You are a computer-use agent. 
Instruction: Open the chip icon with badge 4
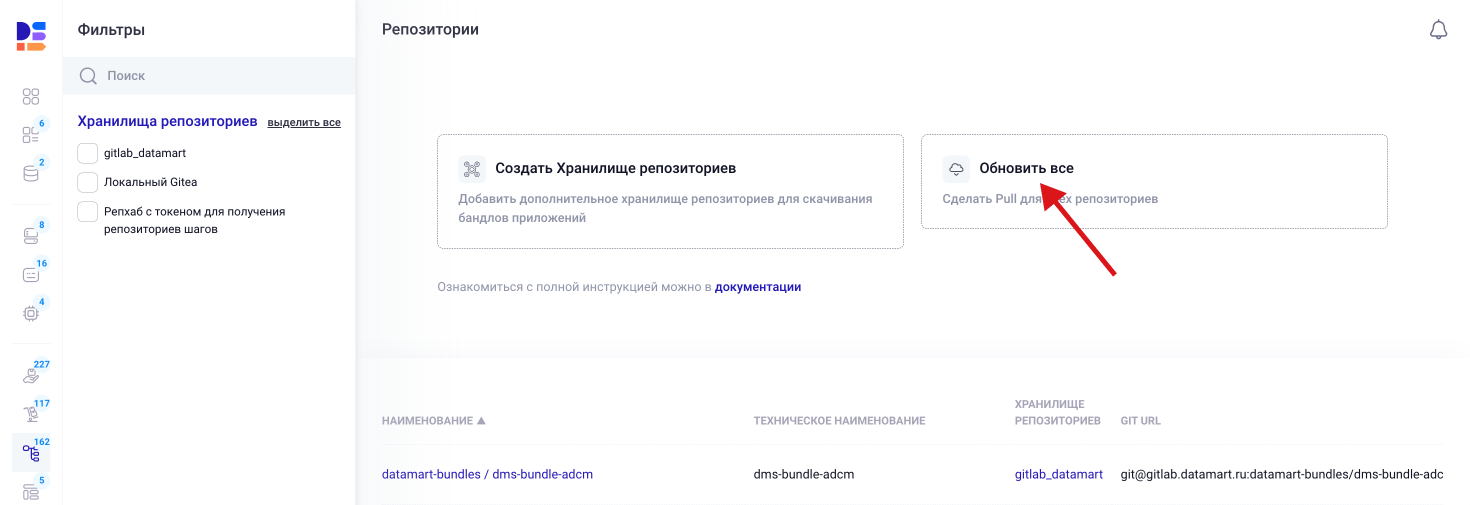coord(31,313)
